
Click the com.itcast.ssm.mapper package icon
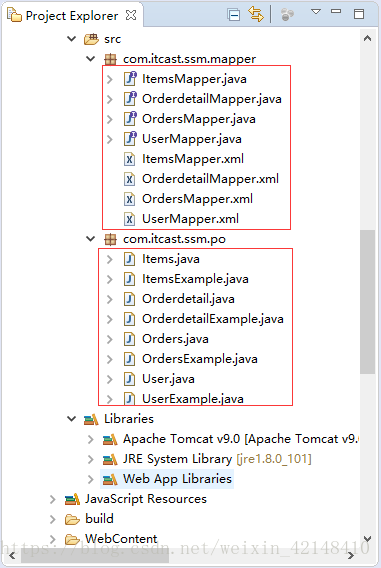tap(110, 59)
